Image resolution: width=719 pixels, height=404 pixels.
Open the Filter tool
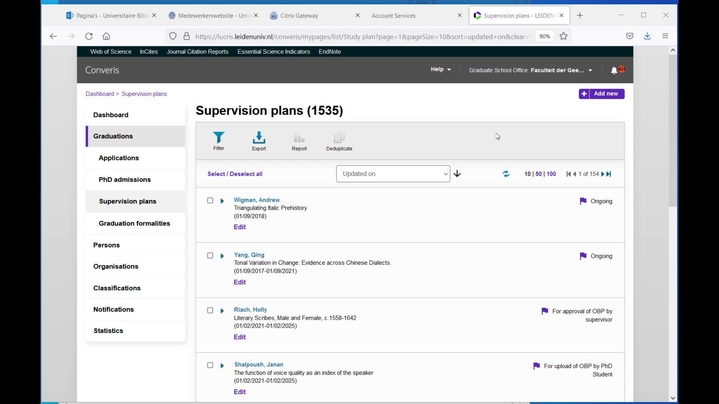pos(218,140)
